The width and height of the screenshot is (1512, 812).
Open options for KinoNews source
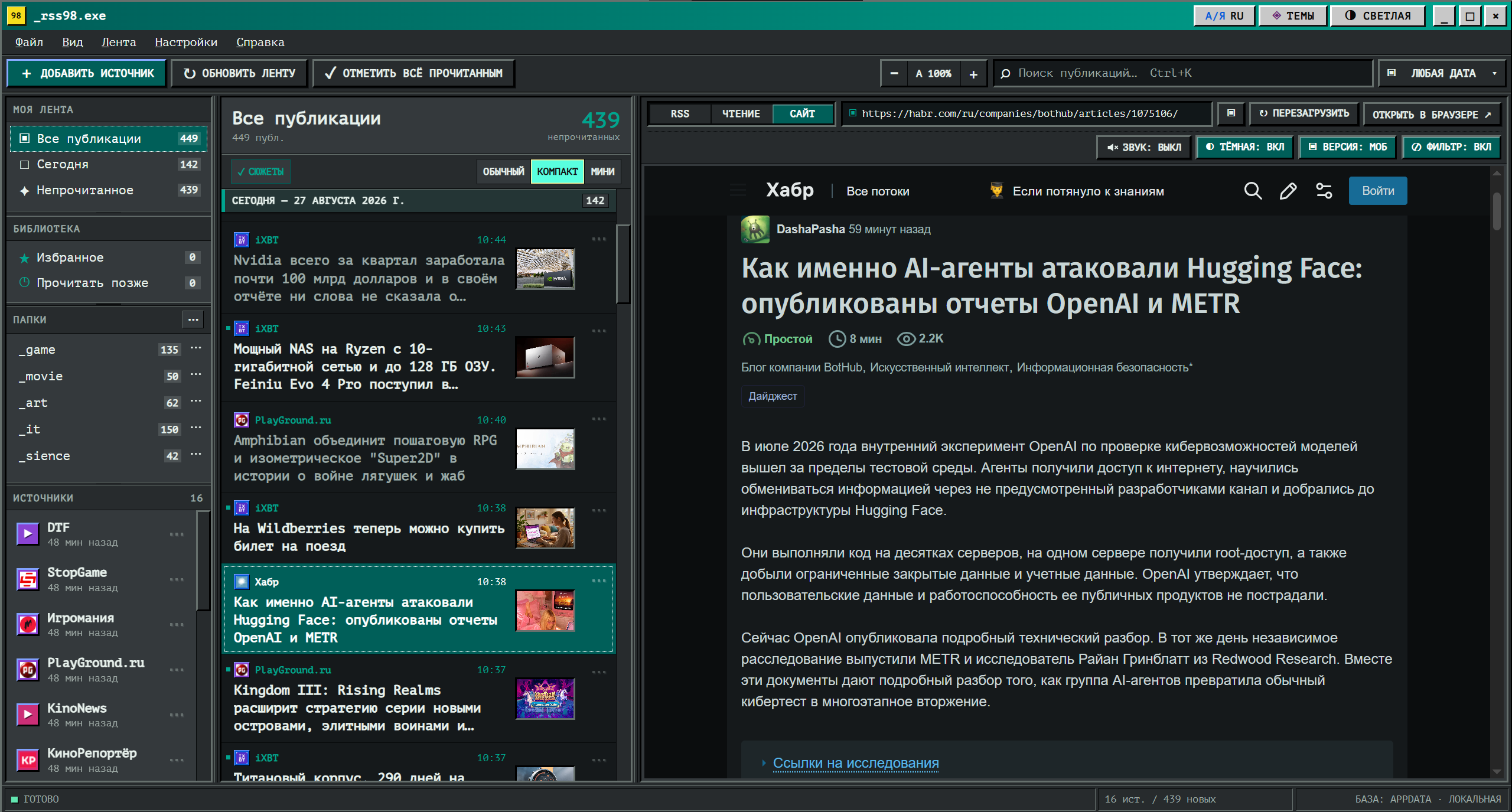pyautogui.click(x=177, y=715)
